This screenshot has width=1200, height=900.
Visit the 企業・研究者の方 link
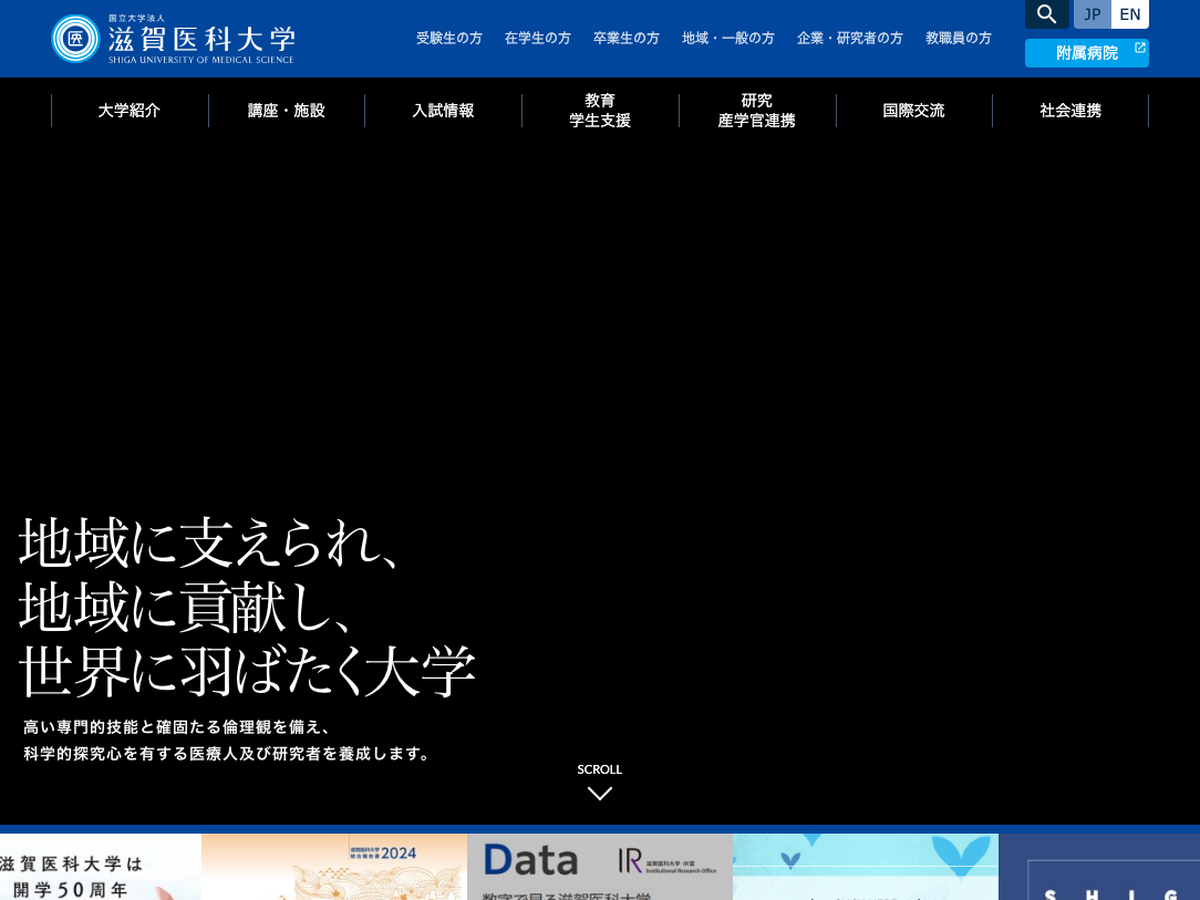(x=849, y=38)
